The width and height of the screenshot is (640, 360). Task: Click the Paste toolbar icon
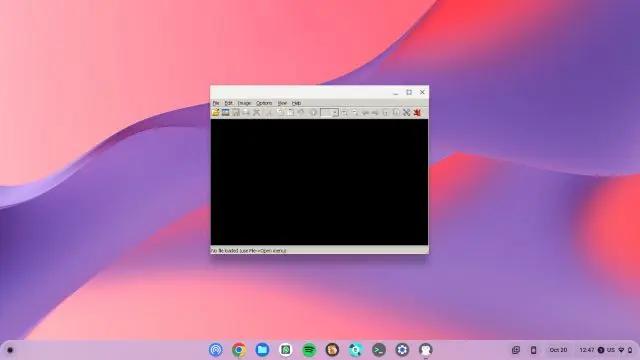[x=290, y=112]
